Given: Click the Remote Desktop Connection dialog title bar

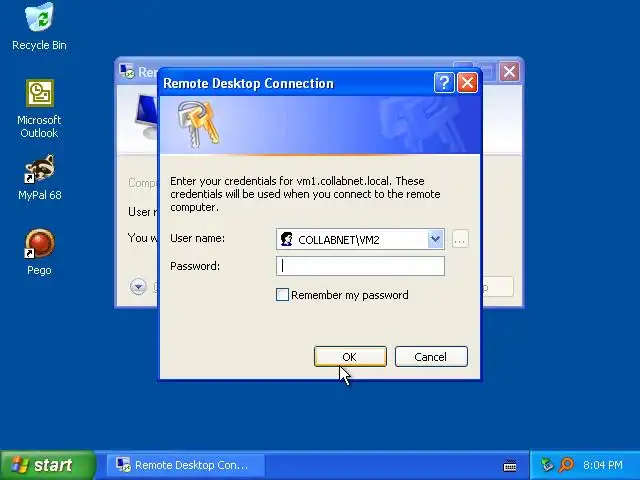Looking at the screenshot, I should 297,83.
